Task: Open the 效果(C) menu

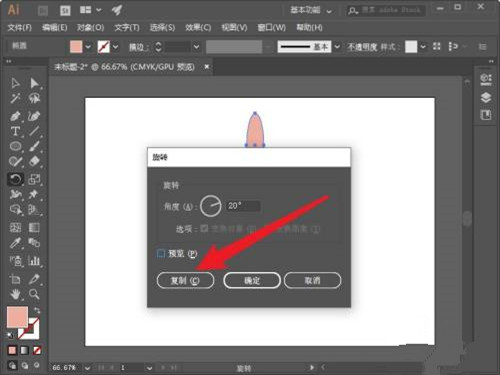Action: coord(198,27)
